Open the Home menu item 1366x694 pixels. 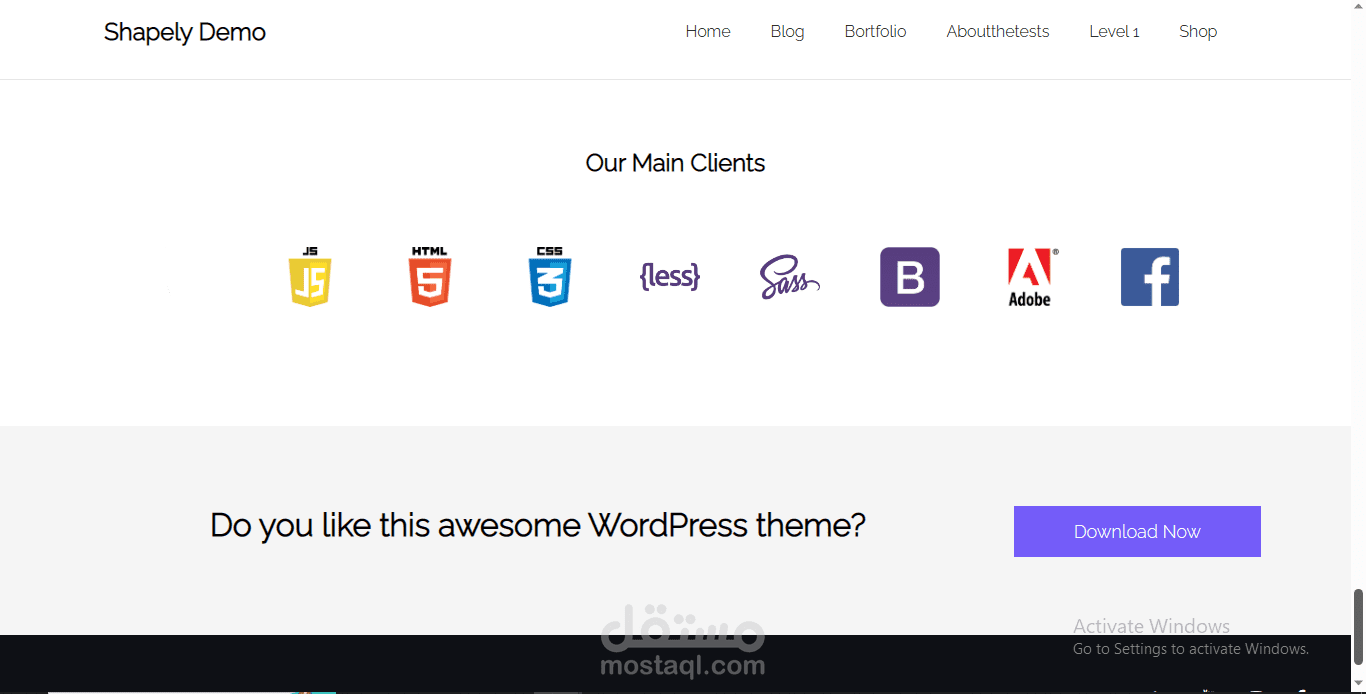click(708, 32)
